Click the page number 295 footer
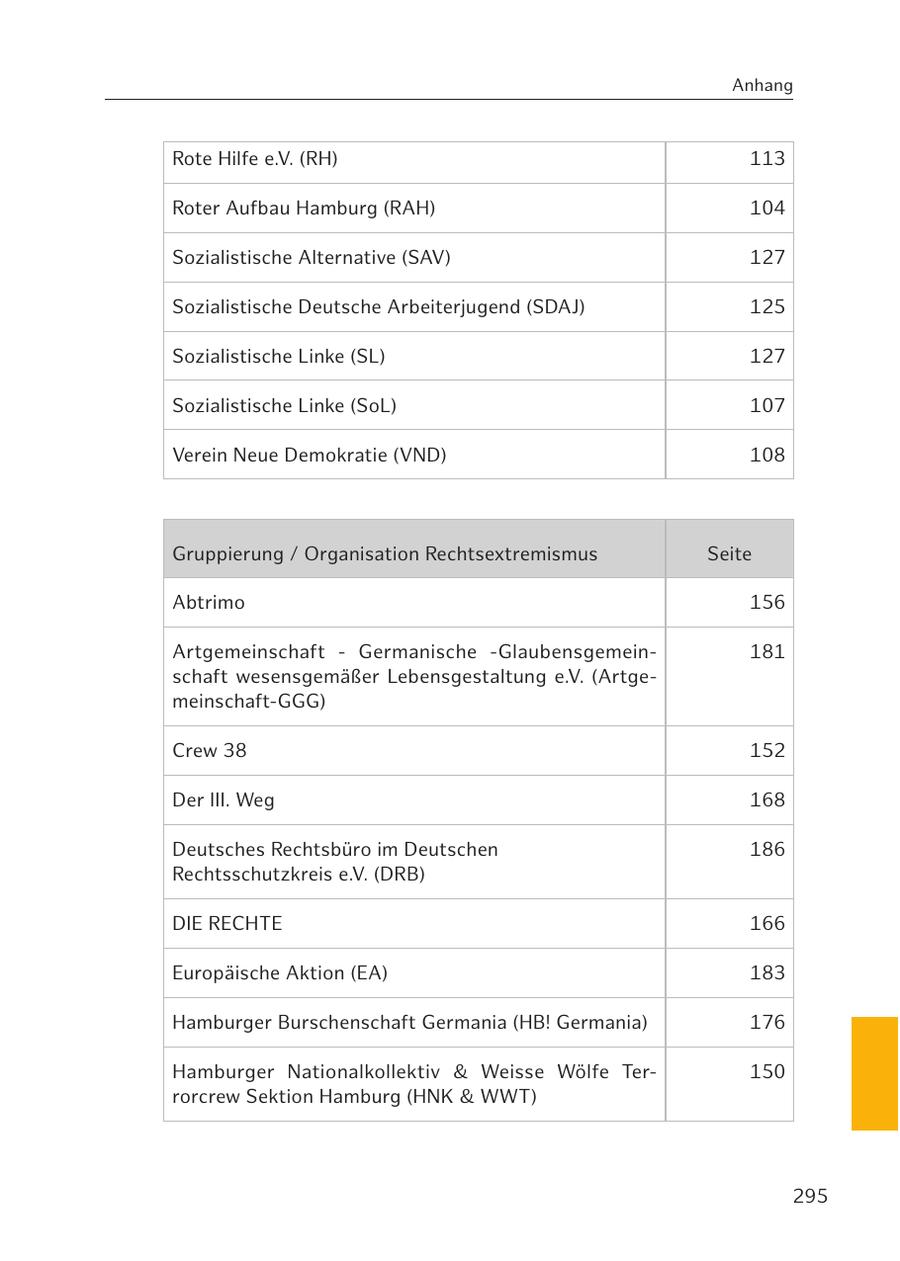Image resolution: width=900 pixels, height=1261 pixels. [810, 1197]
